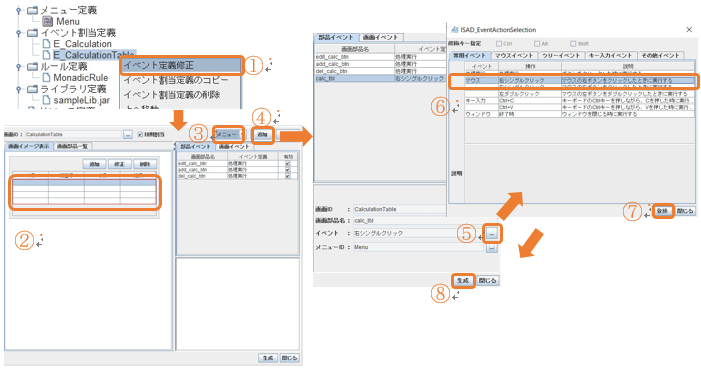Click the sampleLib.jar file icon

point(46,100)
